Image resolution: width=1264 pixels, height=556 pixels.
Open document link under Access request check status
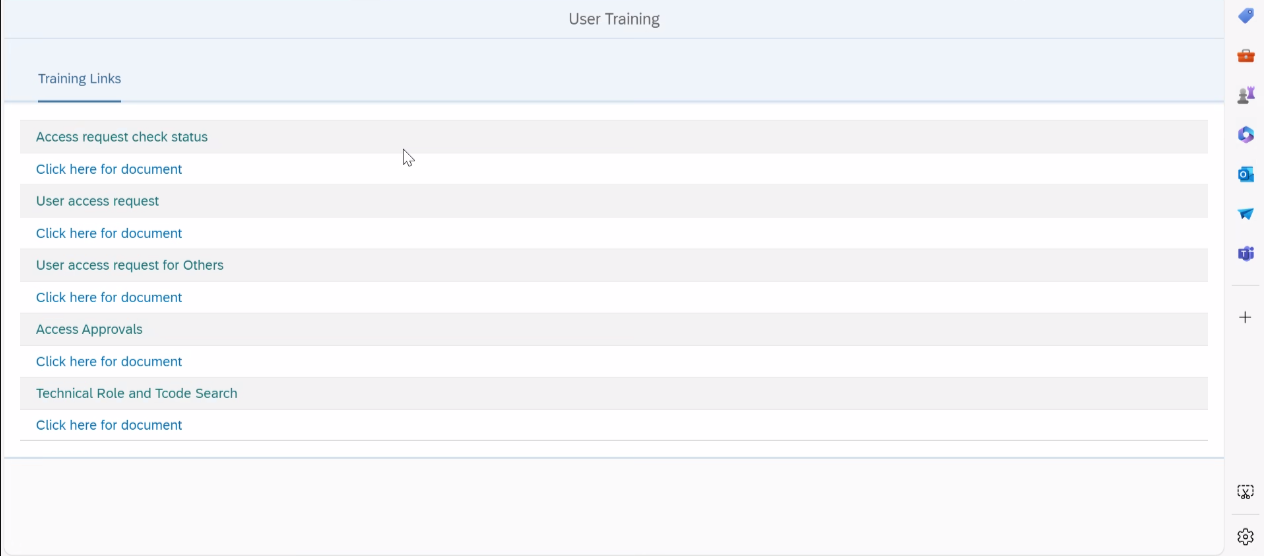[x=109, y=169]
